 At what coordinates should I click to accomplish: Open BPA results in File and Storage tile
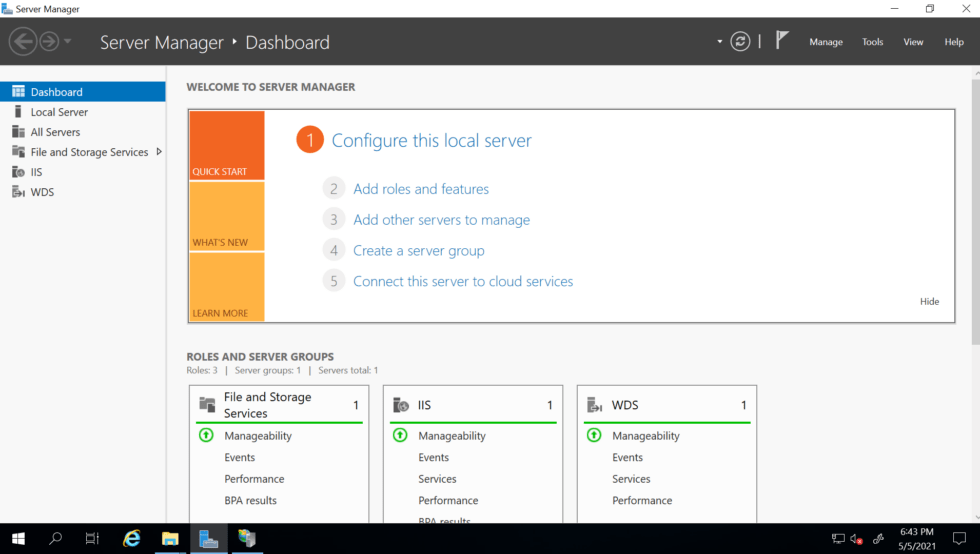(x=250, y=500)
